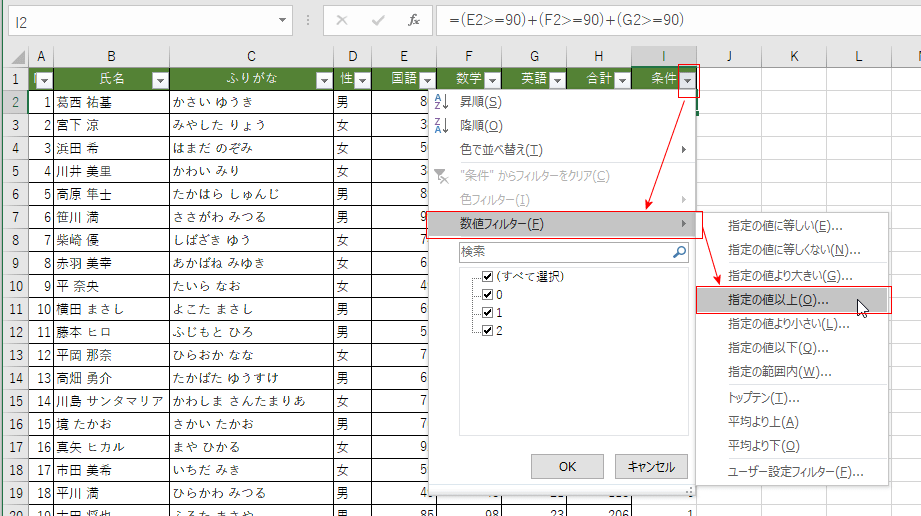This screenshot has height=516, width=921.
Task: Uncheck the 2 value checkbox
Action: click(487, 331)
